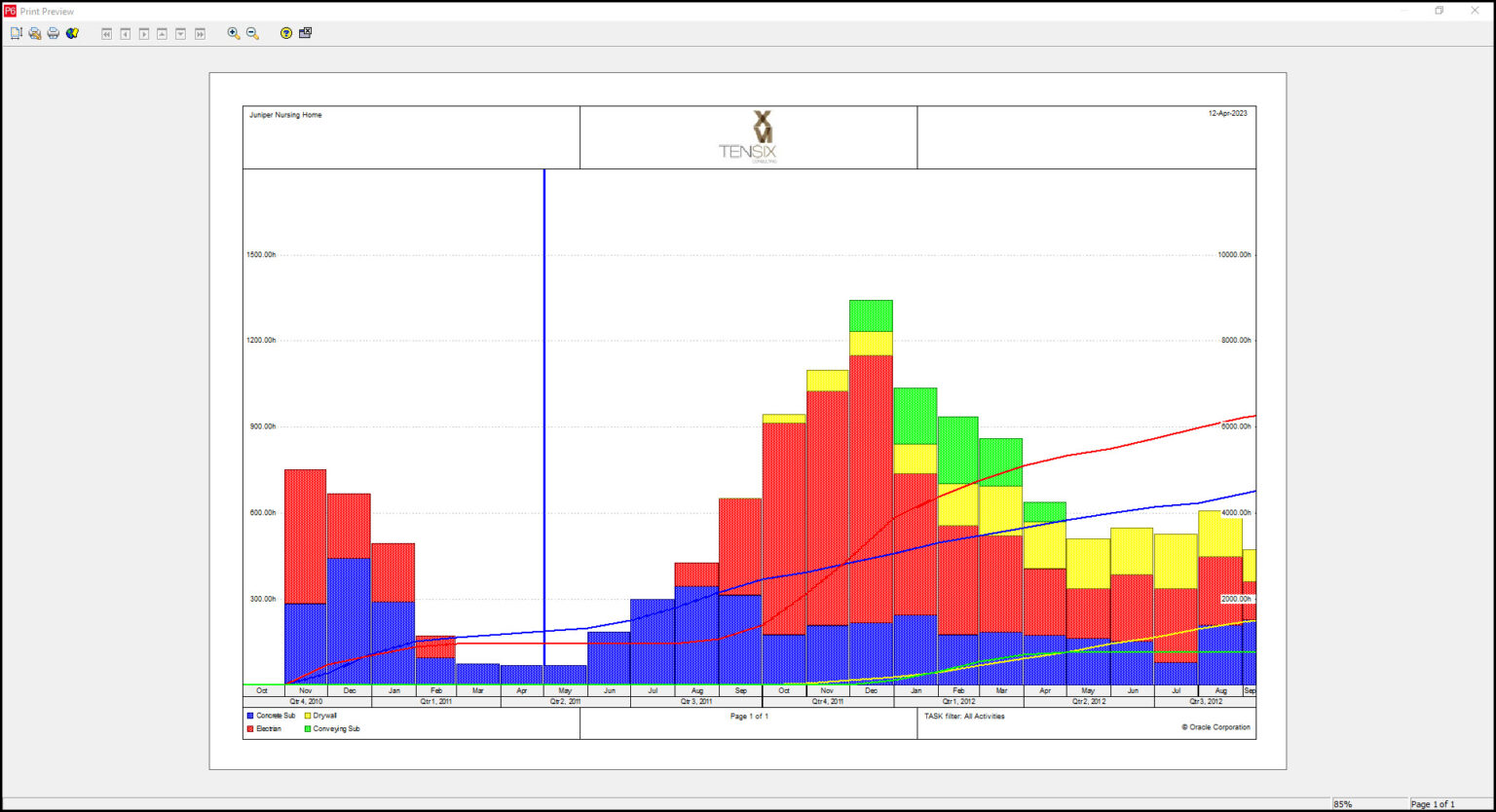Image resolution: width=1496 pixels, height=812 pixels.
Task: Publish the report to HTML
Action: click(71, 32)
